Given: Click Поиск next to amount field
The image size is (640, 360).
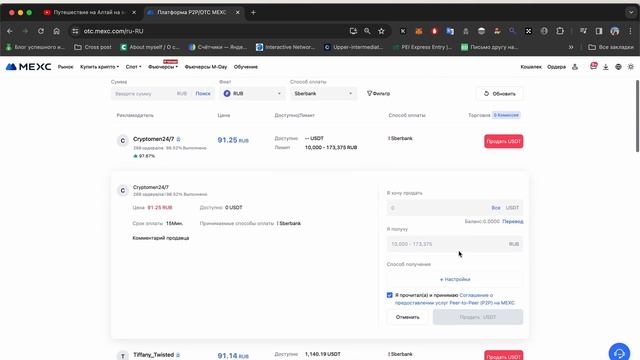Looking at the screenshot, I should point(203,93).
